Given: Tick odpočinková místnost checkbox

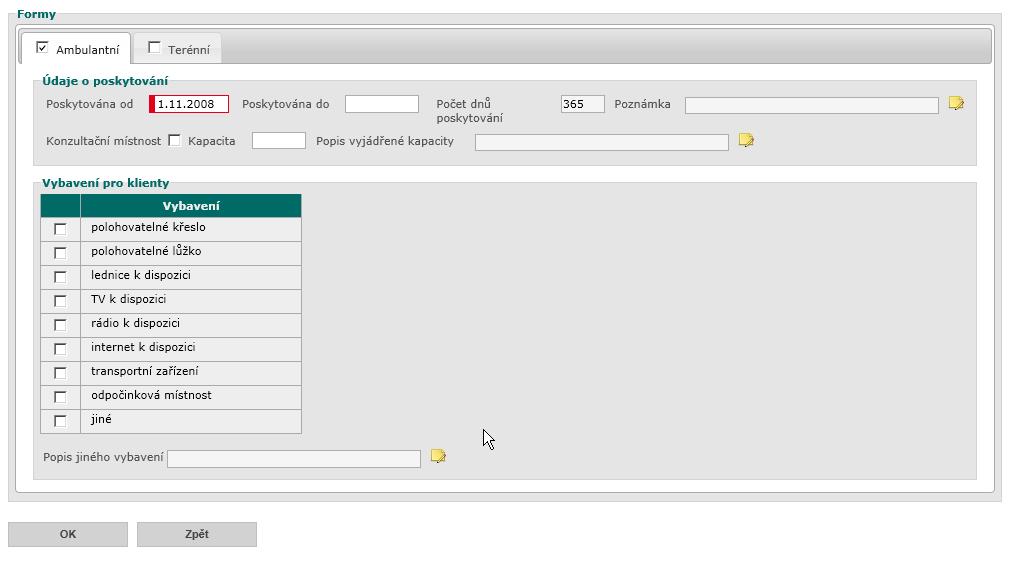Looking at the screenshot, I should pos(60,397).
